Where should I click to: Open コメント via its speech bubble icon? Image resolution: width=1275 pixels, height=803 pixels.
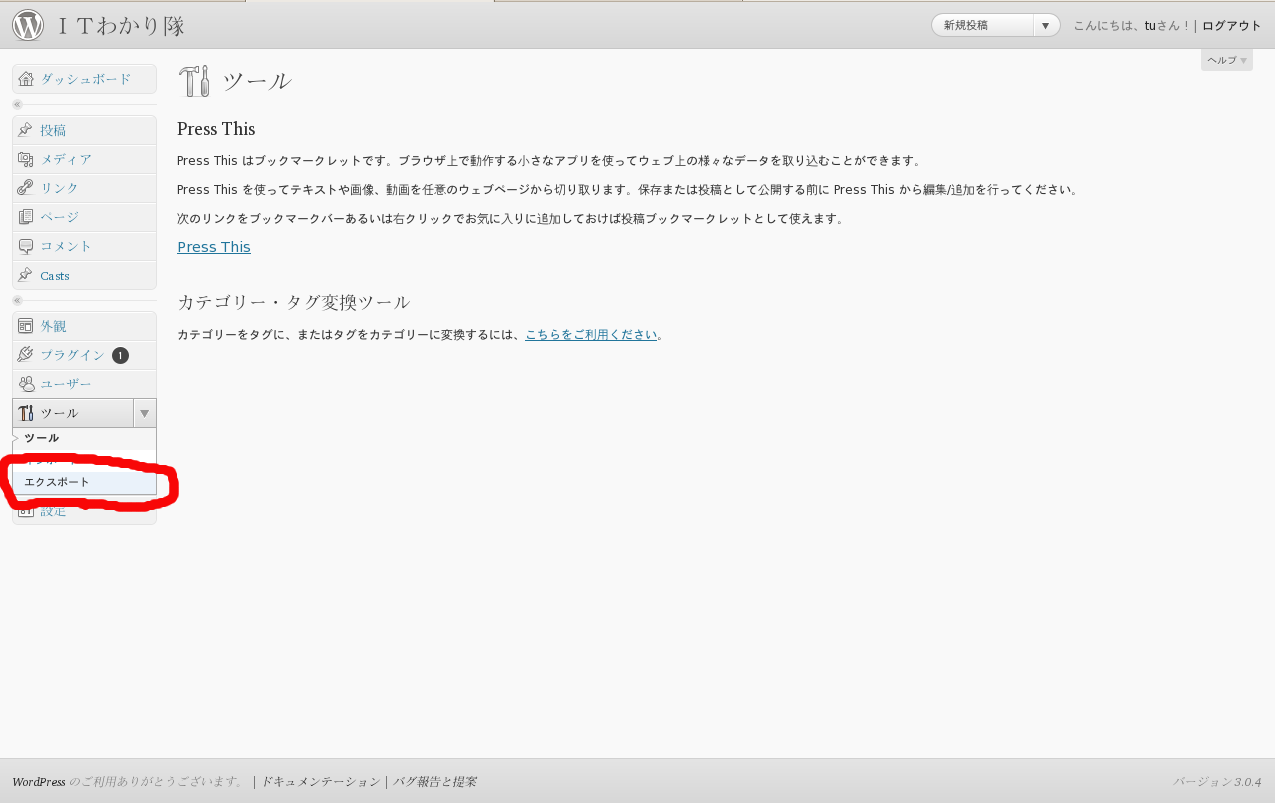(26, 246)
